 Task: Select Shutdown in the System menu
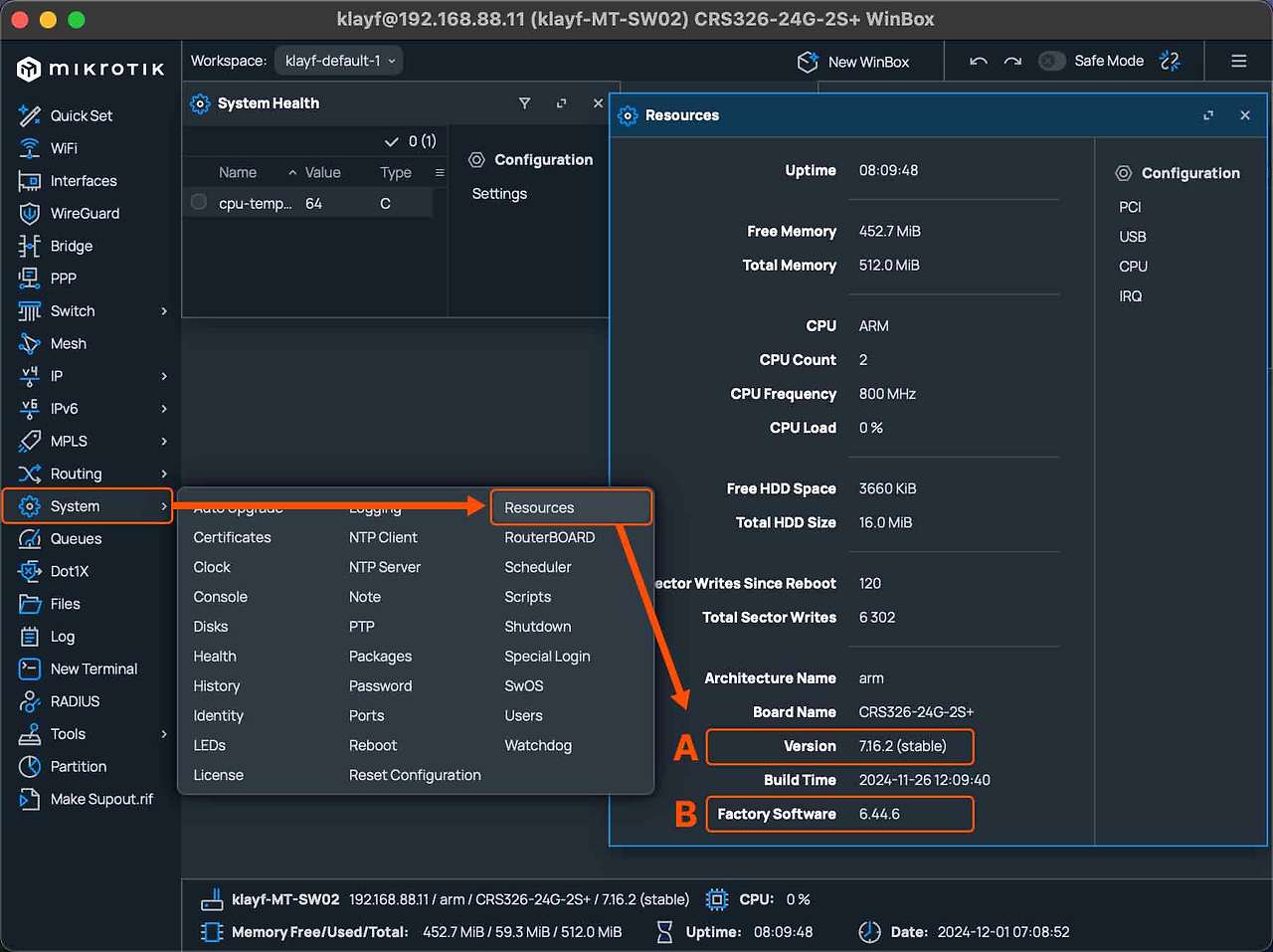[x=538, y=627]
